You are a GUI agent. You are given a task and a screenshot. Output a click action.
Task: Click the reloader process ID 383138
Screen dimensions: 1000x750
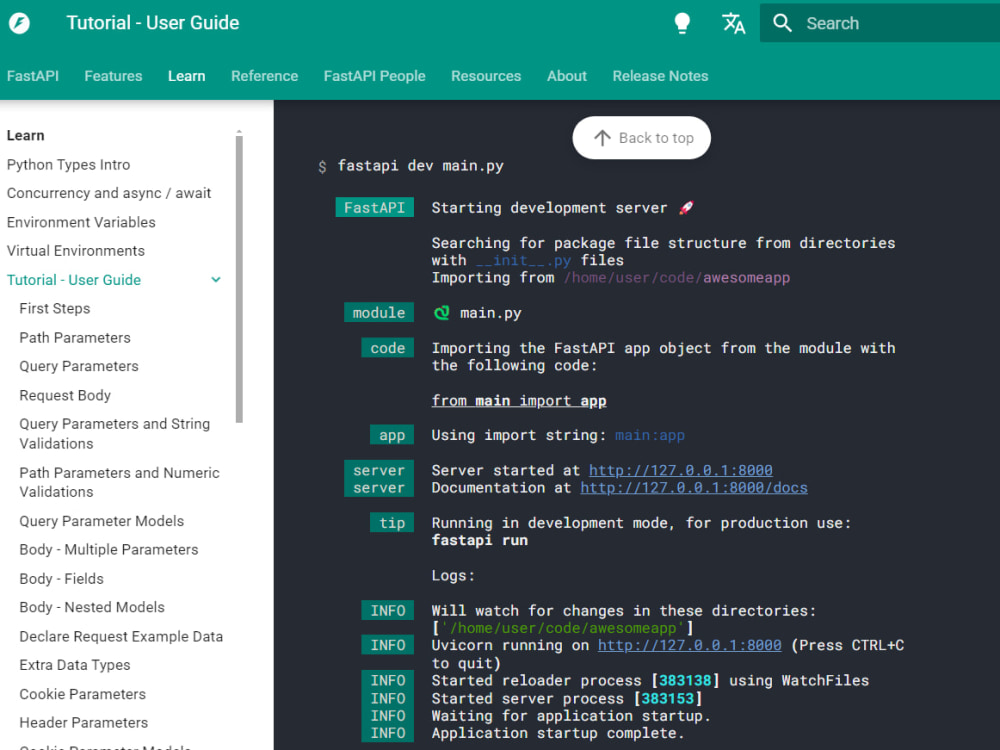[685, 681]
